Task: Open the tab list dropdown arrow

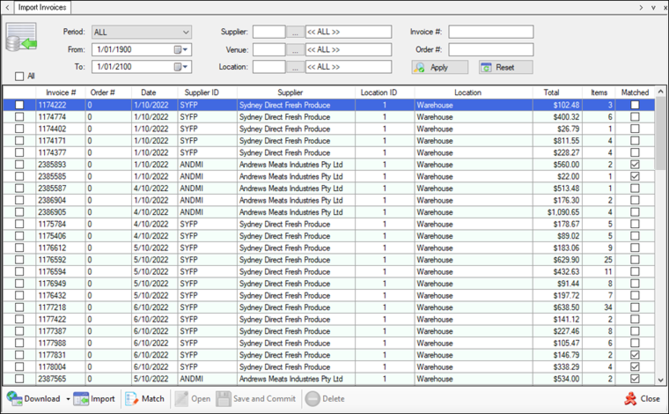Action: tap(653, 8)
